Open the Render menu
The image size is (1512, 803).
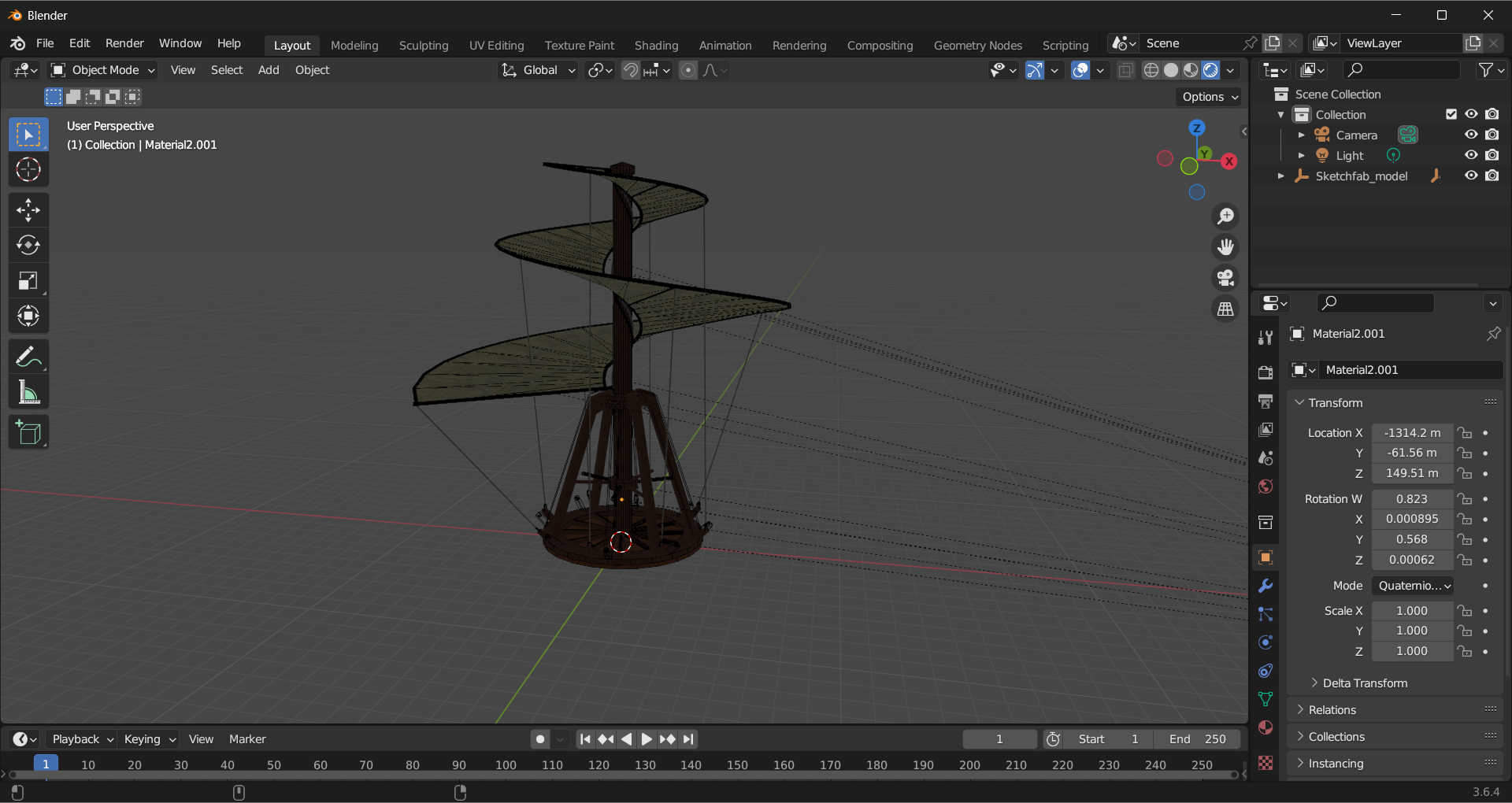coord(124,43)
